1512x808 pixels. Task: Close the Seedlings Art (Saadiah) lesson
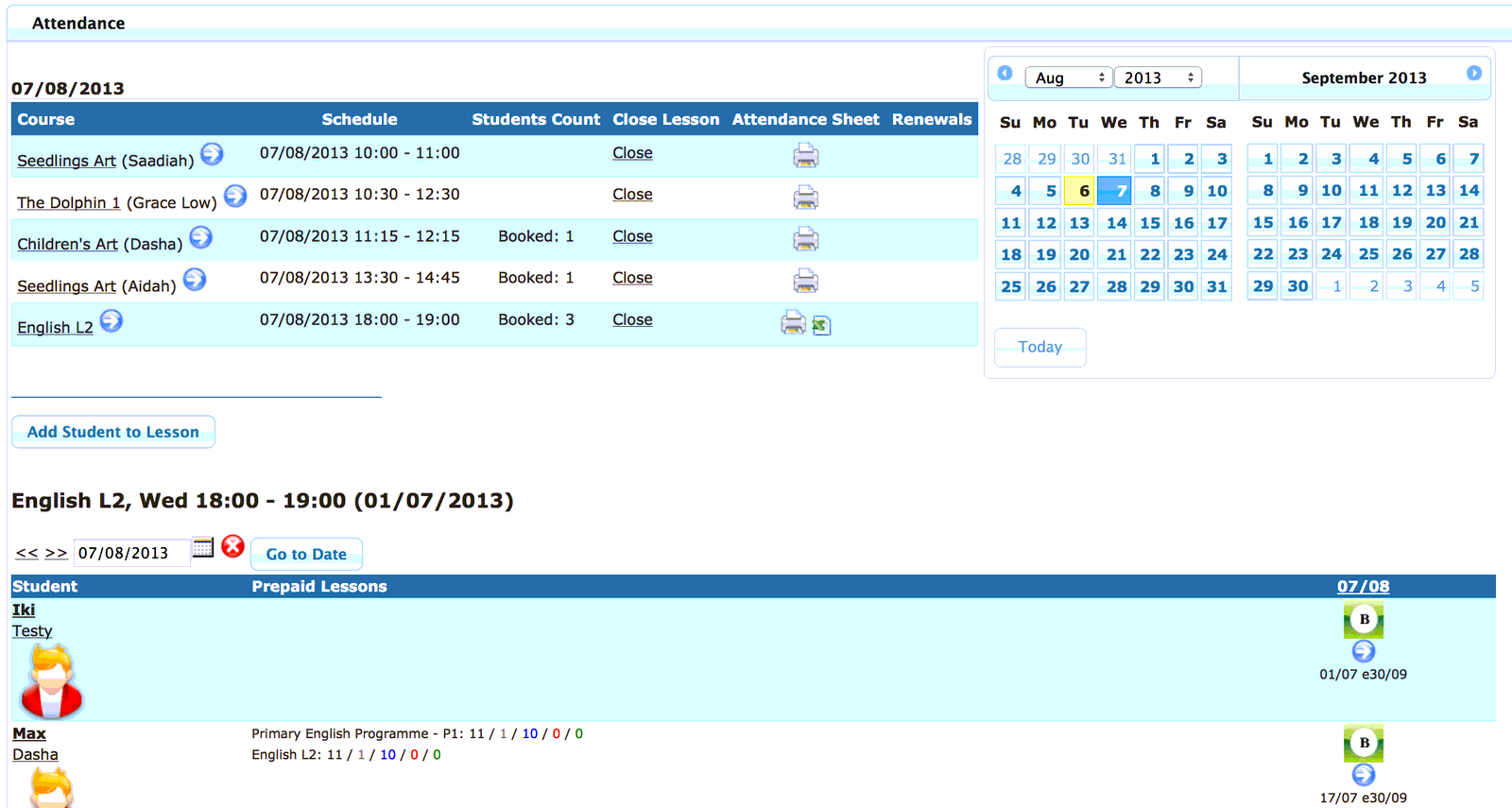tap(632, 153)
